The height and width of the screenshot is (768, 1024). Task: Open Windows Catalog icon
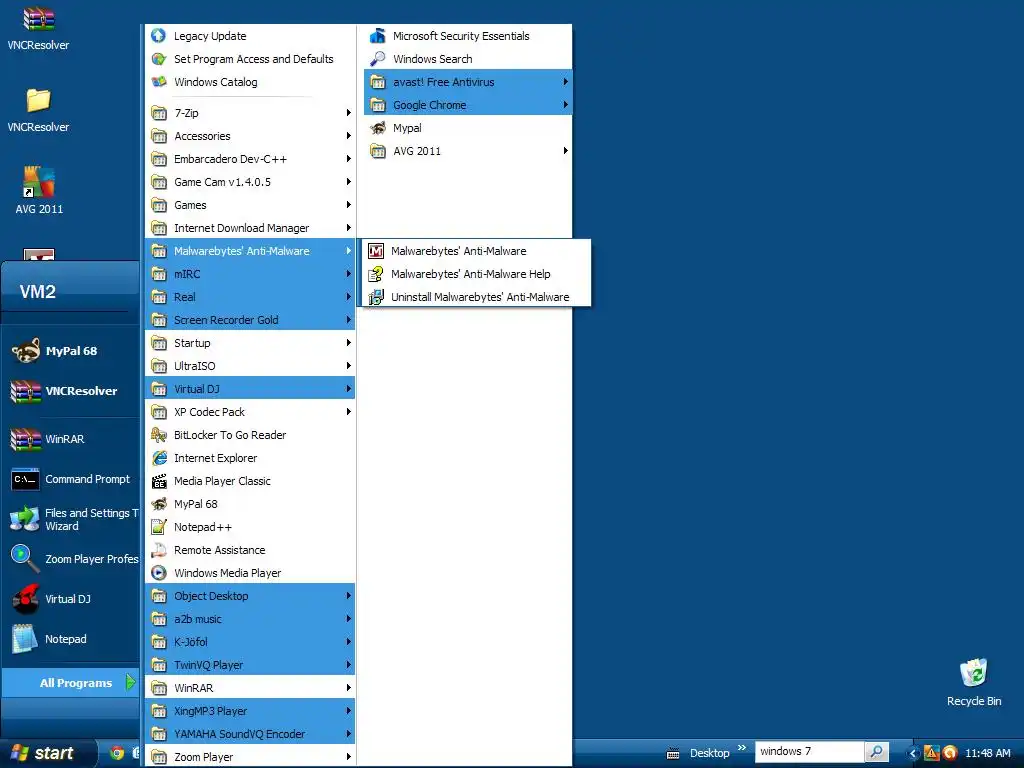point(159,82)
